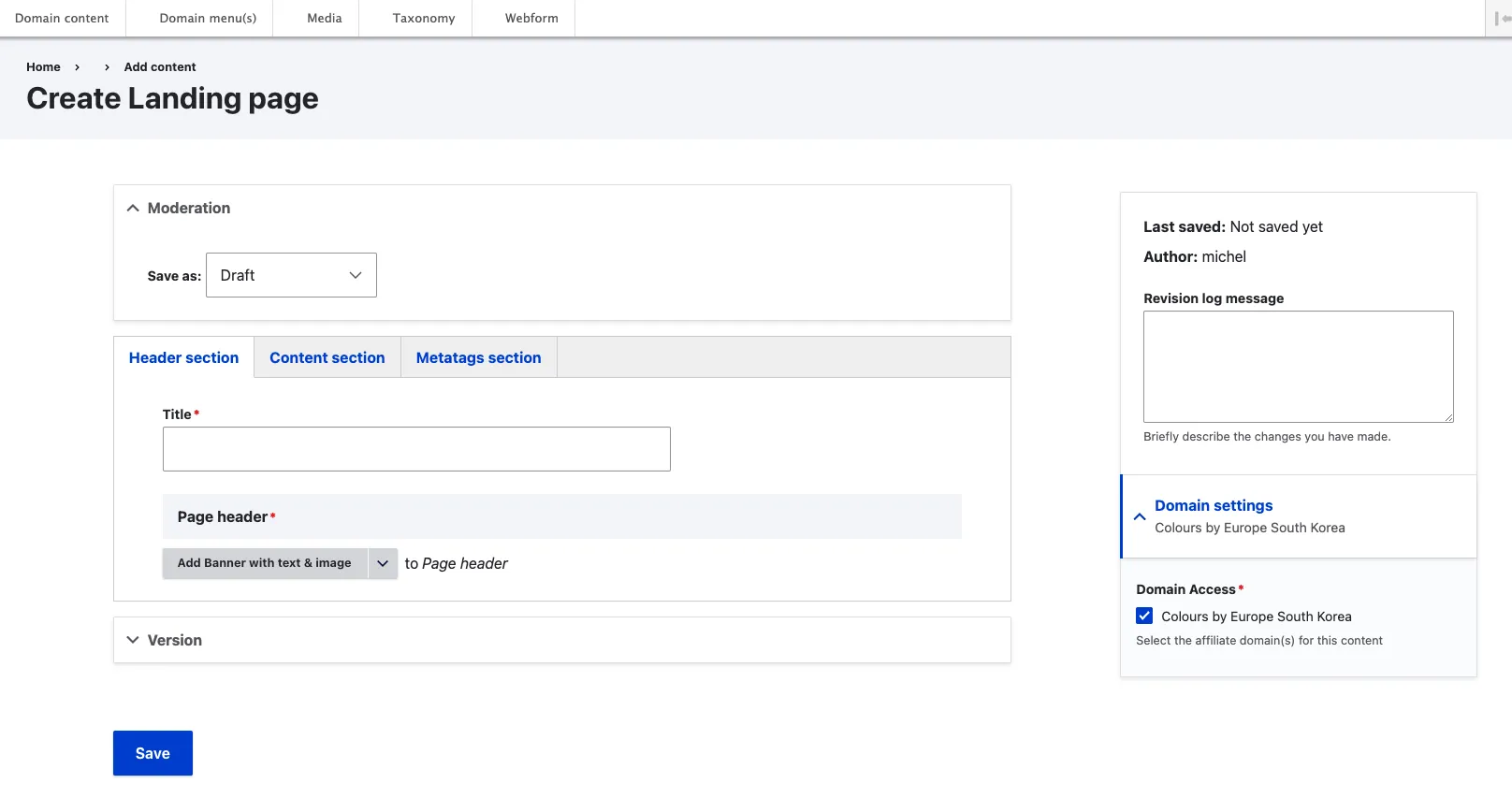Focus the Title input field
This screenshot has height=798, width=1512.
(x=416, y=449)
